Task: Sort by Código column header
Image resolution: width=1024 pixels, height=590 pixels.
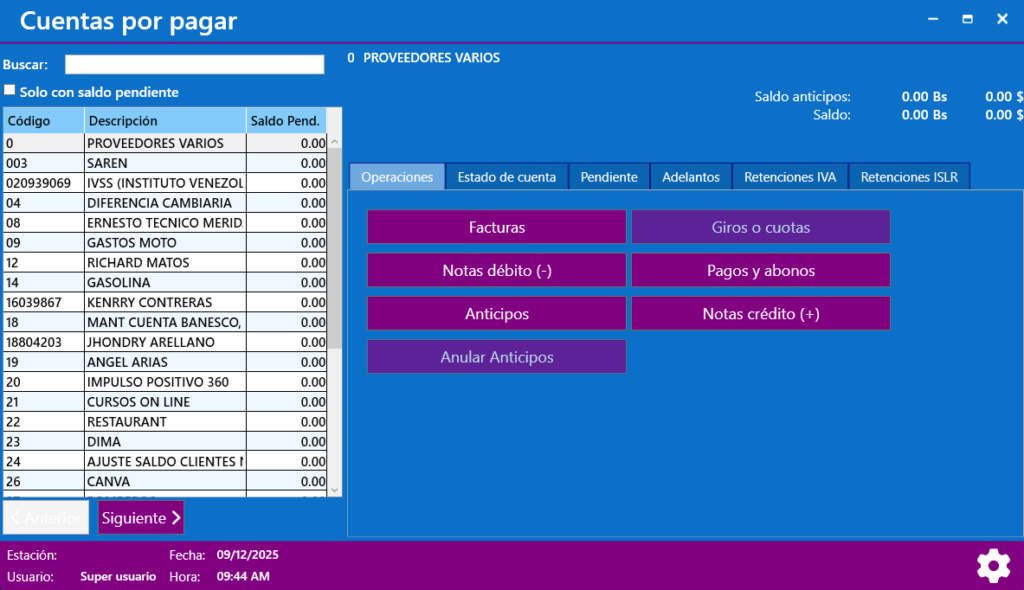Action: (x=43, y=121)
